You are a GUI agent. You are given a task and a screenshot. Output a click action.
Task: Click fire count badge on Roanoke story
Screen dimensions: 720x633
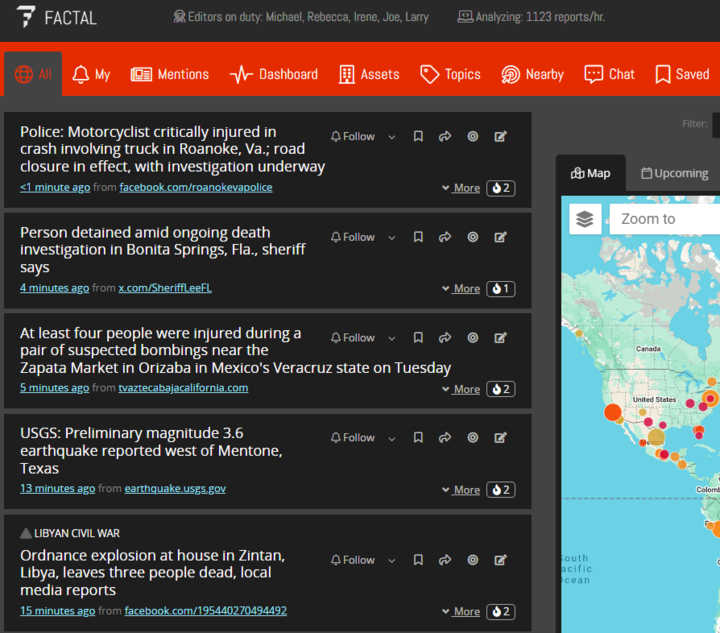tap(501, 188)
